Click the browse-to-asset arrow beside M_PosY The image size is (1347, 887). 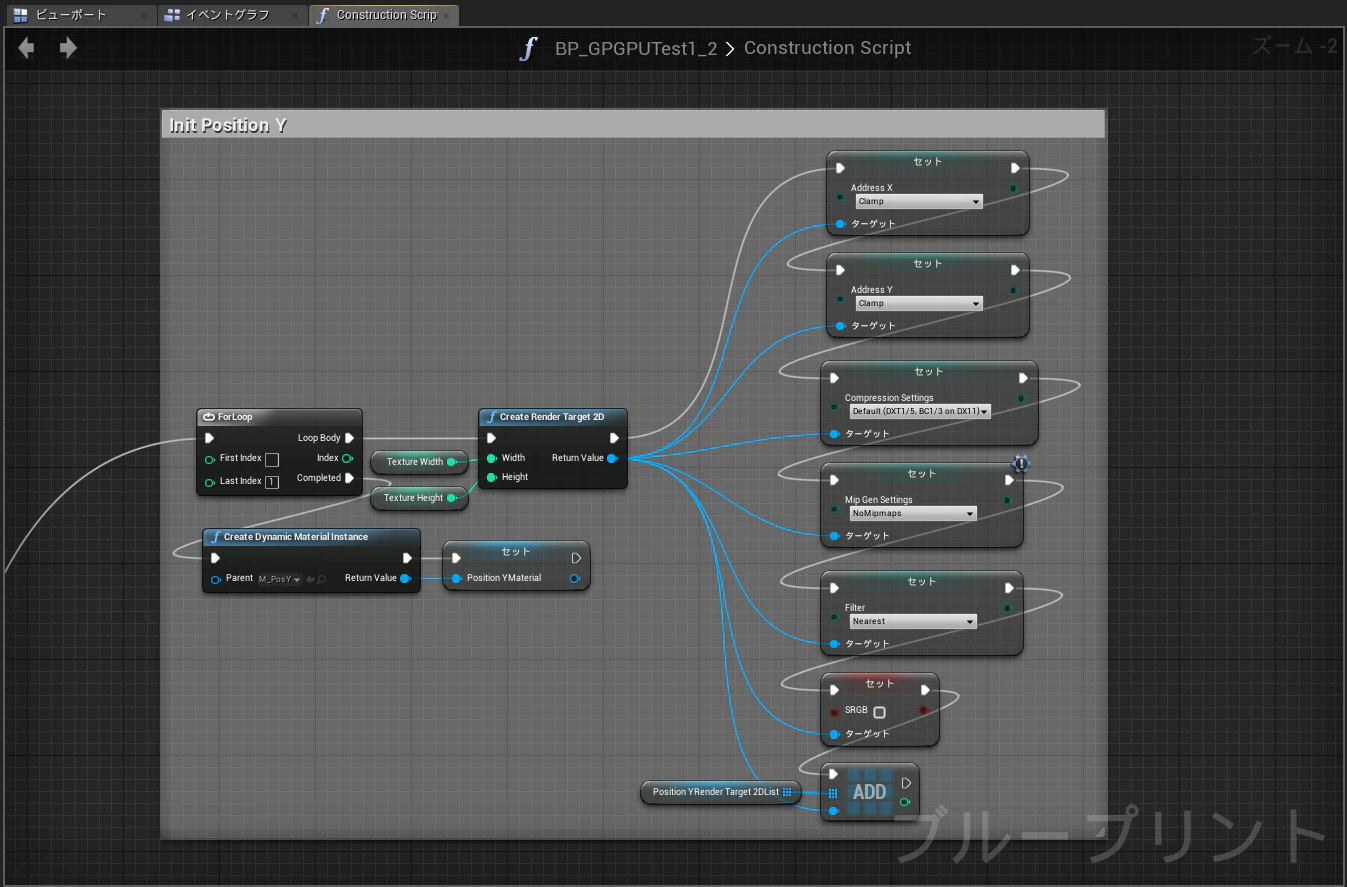[311, 579]
